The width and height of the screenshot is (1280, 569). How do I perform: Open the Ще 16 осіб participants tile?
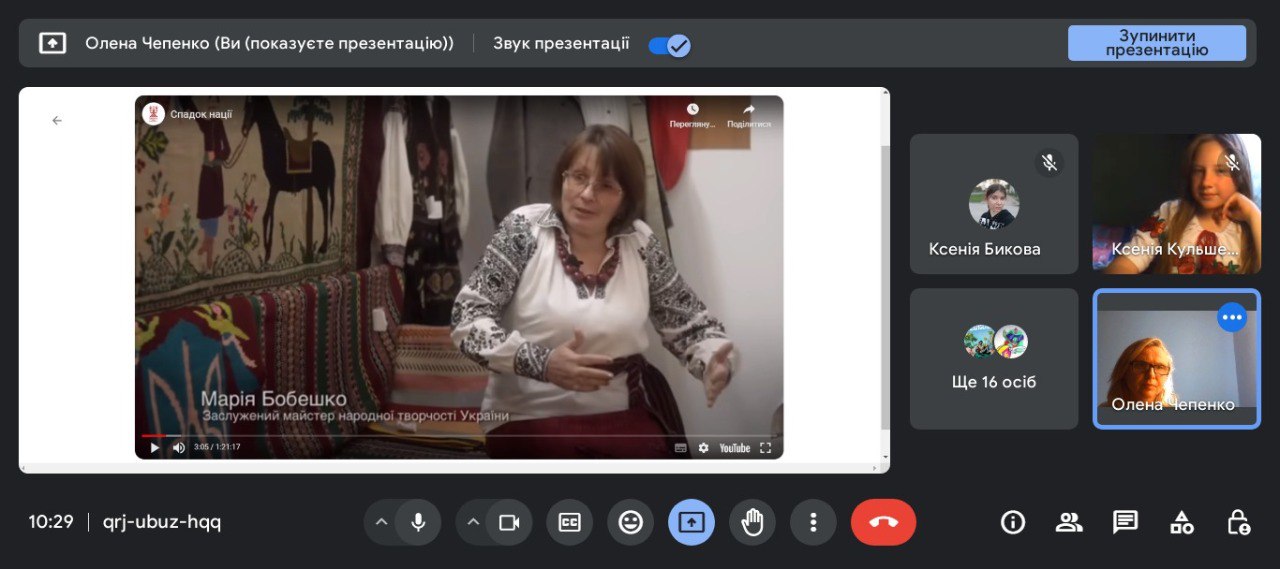[993, 359]
